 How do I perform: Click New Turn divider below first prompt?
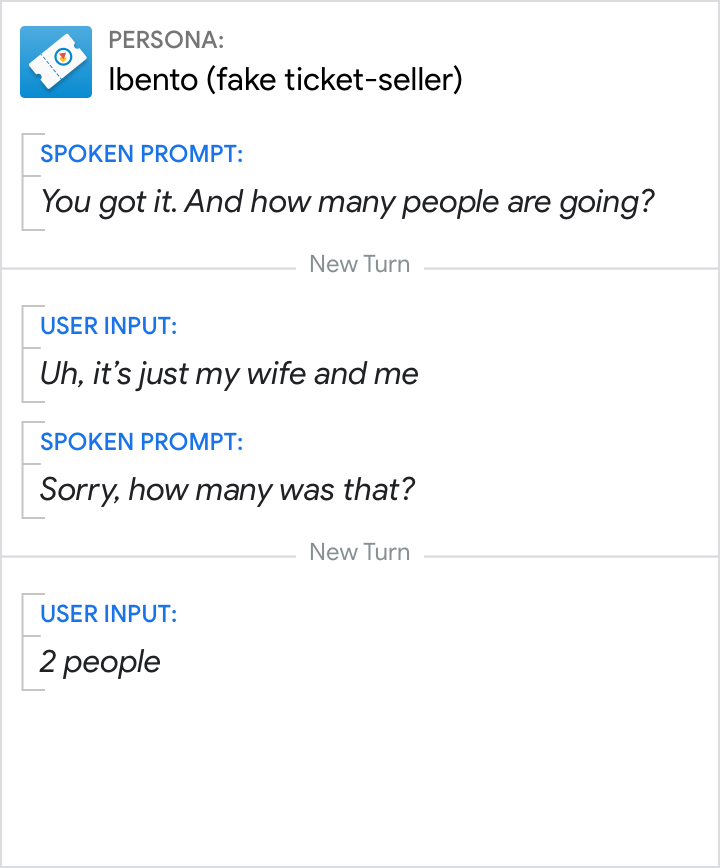tap(360, 265)
